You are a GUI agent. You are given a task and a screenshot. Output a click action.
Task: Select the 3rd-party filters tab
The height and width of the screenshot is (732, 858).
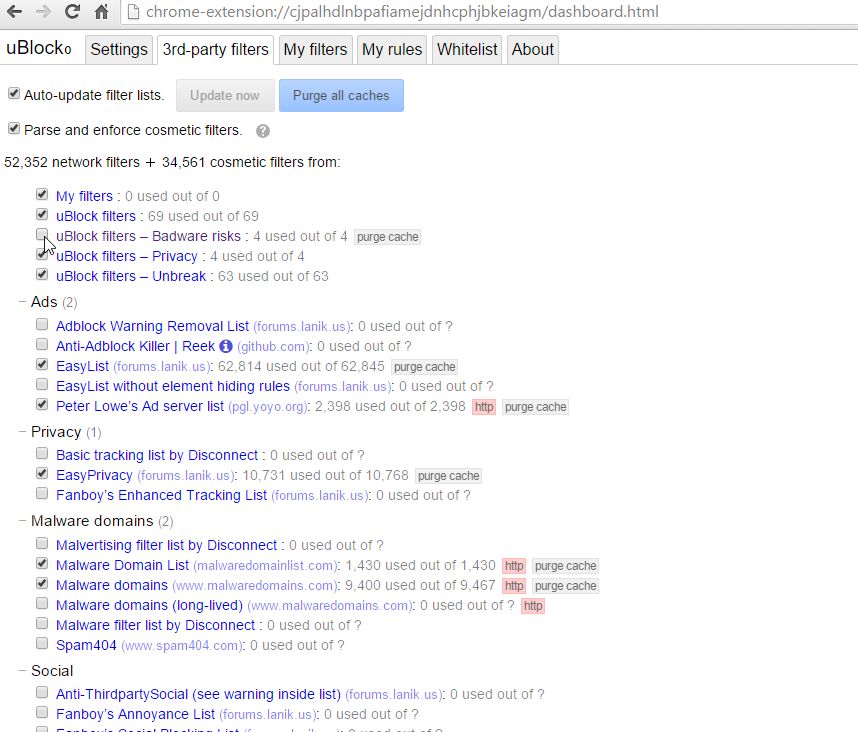pyautogui.click(x=215, y=49)
